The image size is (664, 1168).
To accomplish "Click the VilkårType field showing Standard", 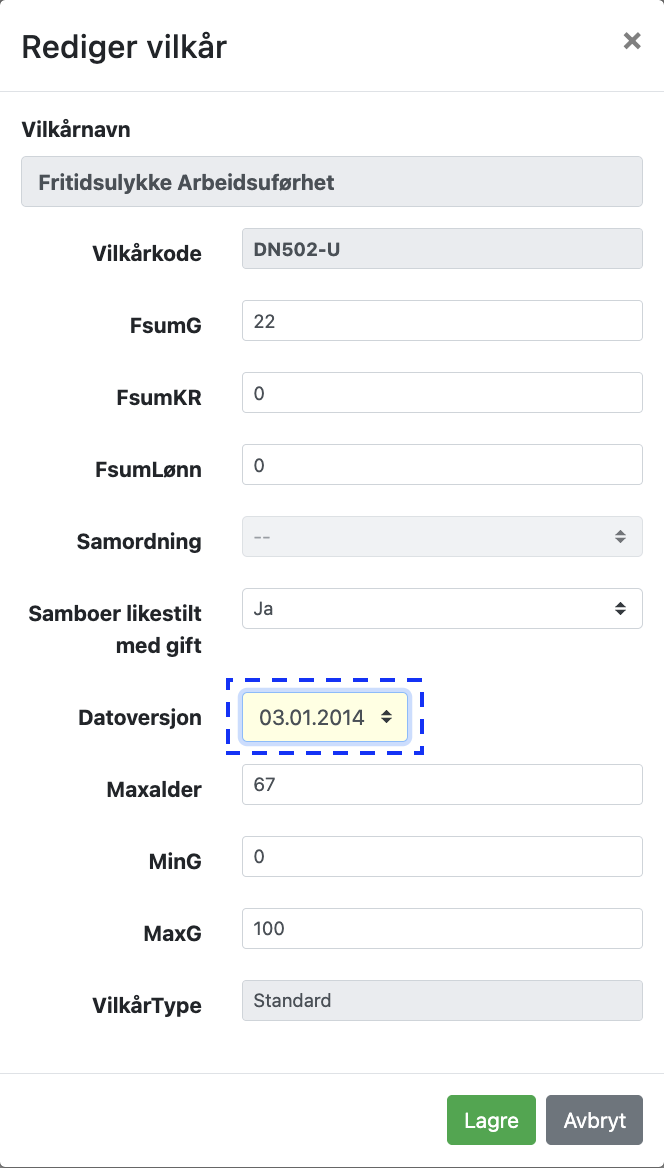I will [441, 1000].
